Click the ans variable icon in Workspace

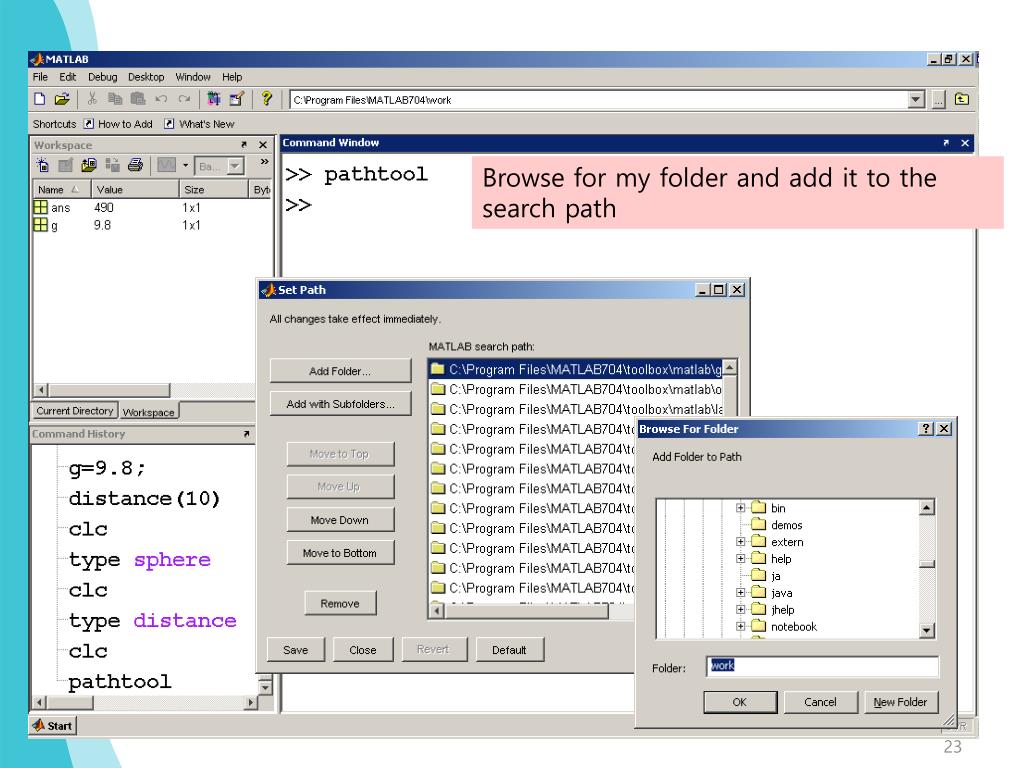40,207
